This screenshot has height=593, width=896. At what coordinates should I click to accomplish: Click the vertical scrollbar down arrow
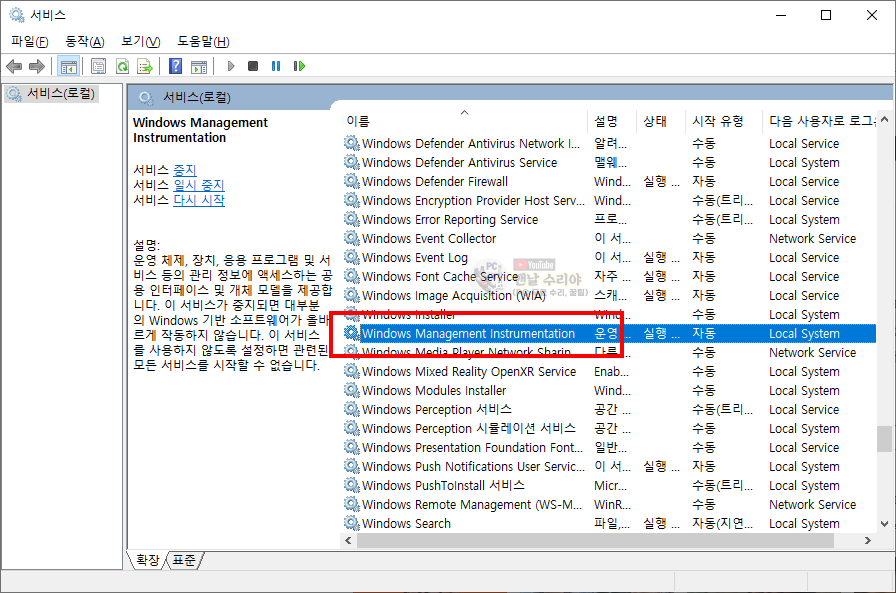(x=885, y=523)
